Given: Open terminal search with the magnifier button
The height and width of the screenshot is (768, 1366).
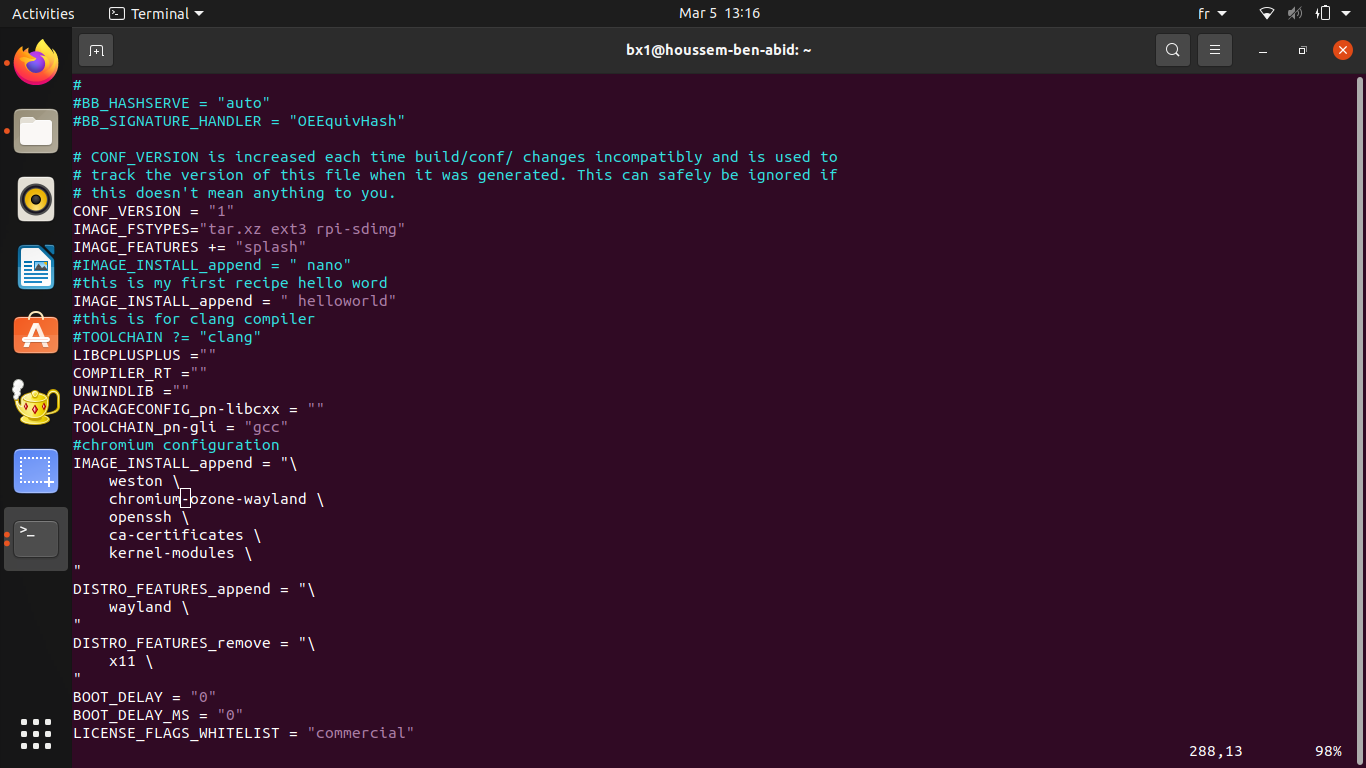Looking at the screenshot, I should coord(1172,50).
